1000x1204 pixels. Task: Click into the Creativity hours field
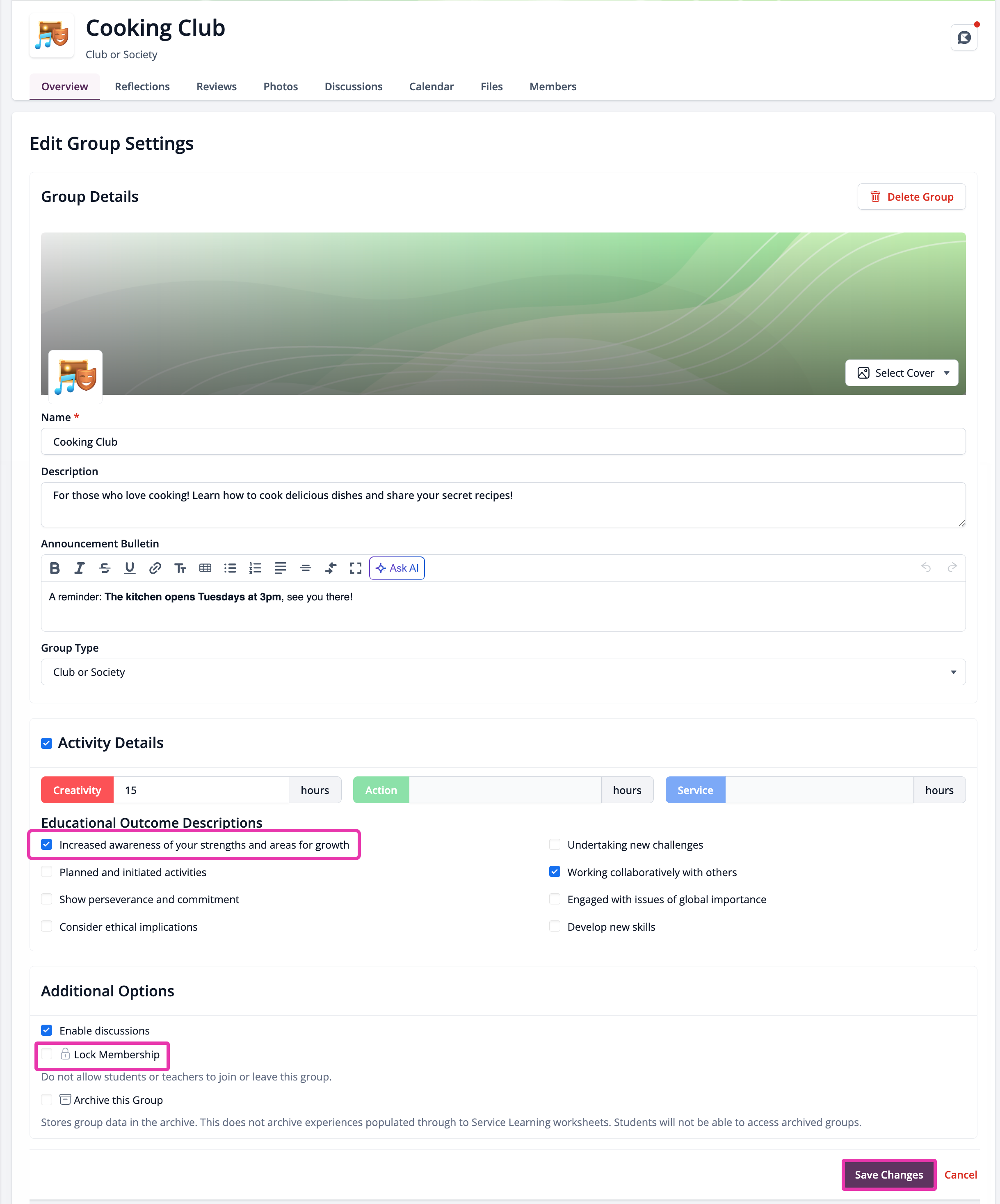pos(201,790)
